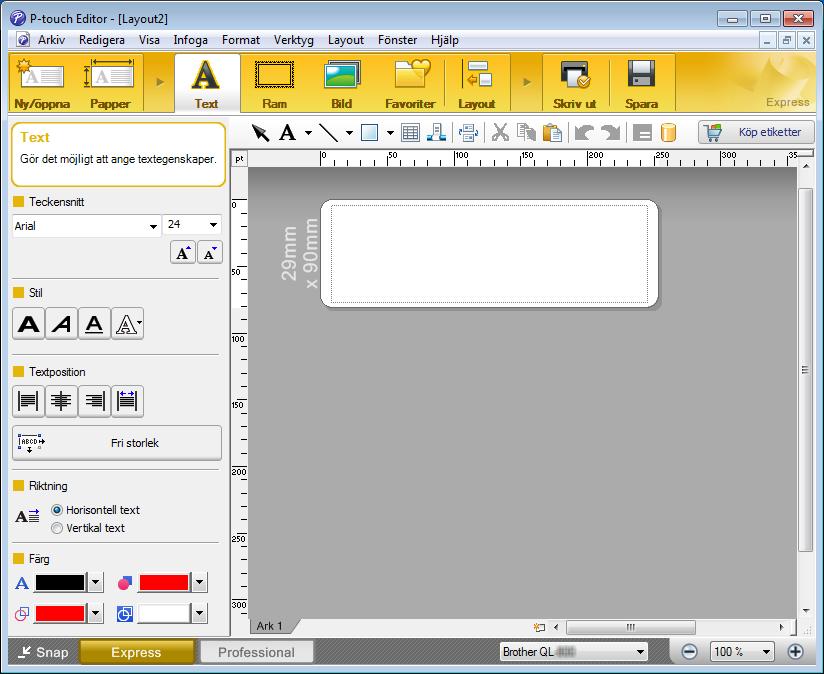Expand the line tool dropdown arrow

tap(349, 133)
